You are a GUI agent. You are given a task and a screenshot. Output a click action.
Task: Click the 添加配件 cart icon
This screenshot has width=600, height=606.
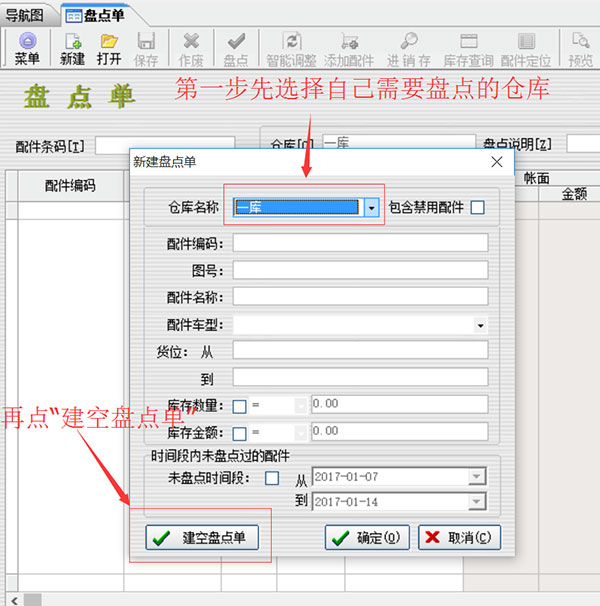coord(349,41)
